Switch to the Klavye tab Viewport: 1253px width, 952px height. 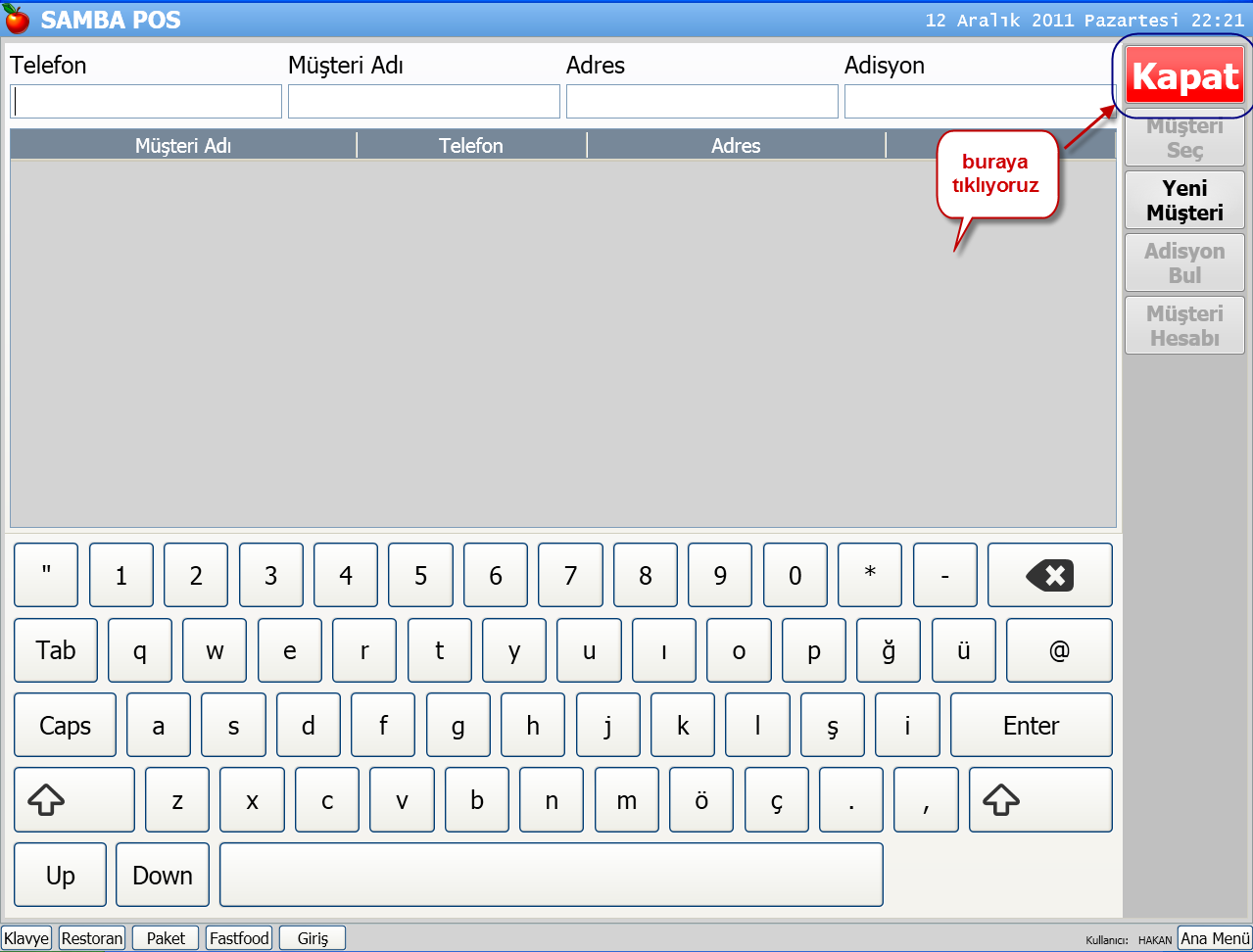[x=26, y=938]
